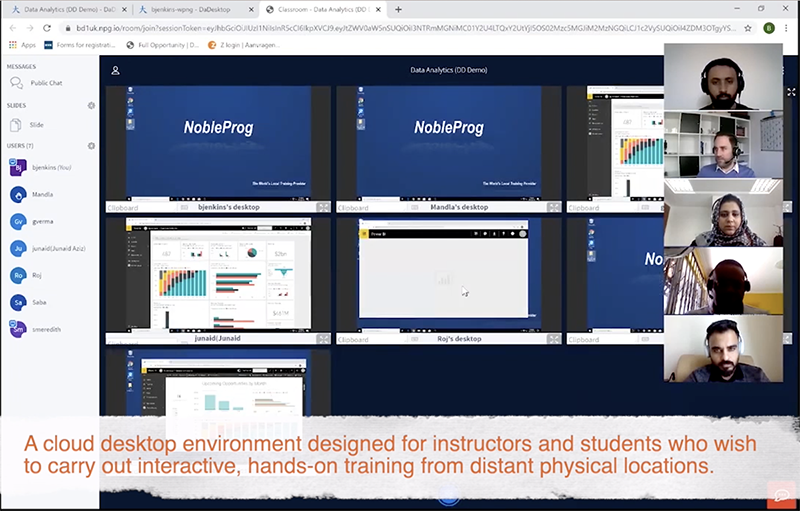Open Apps bookmarks shortcut
This screenshot has height=511, width=800.
pos(22,45)
